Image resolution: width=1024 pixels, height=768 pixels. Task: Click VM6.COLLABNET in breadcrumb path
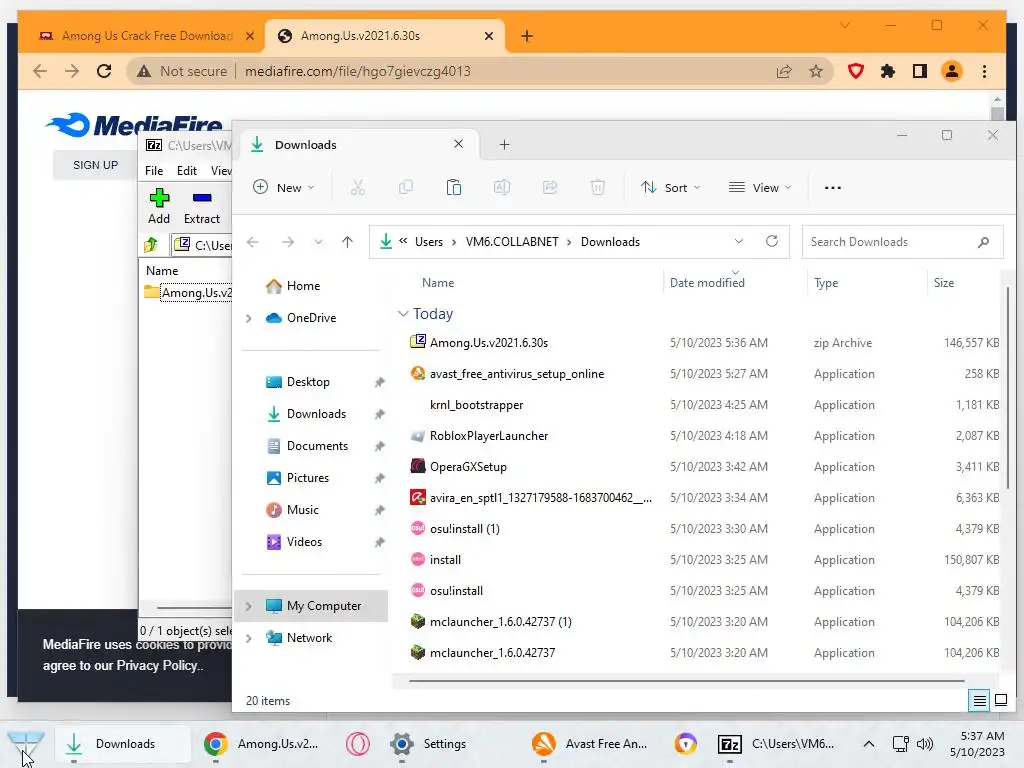[x=512, y=242]
